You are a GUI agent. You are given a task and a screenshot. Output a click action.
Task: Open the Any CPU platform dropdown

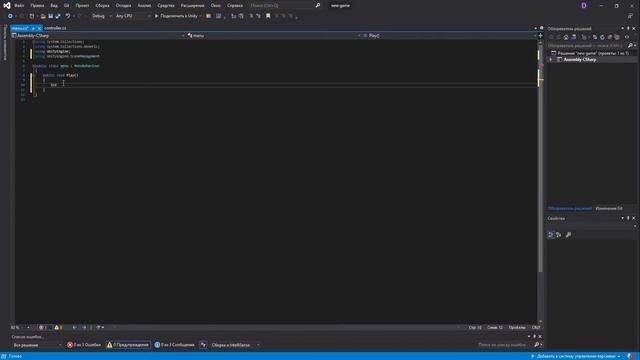click(132, 16)
